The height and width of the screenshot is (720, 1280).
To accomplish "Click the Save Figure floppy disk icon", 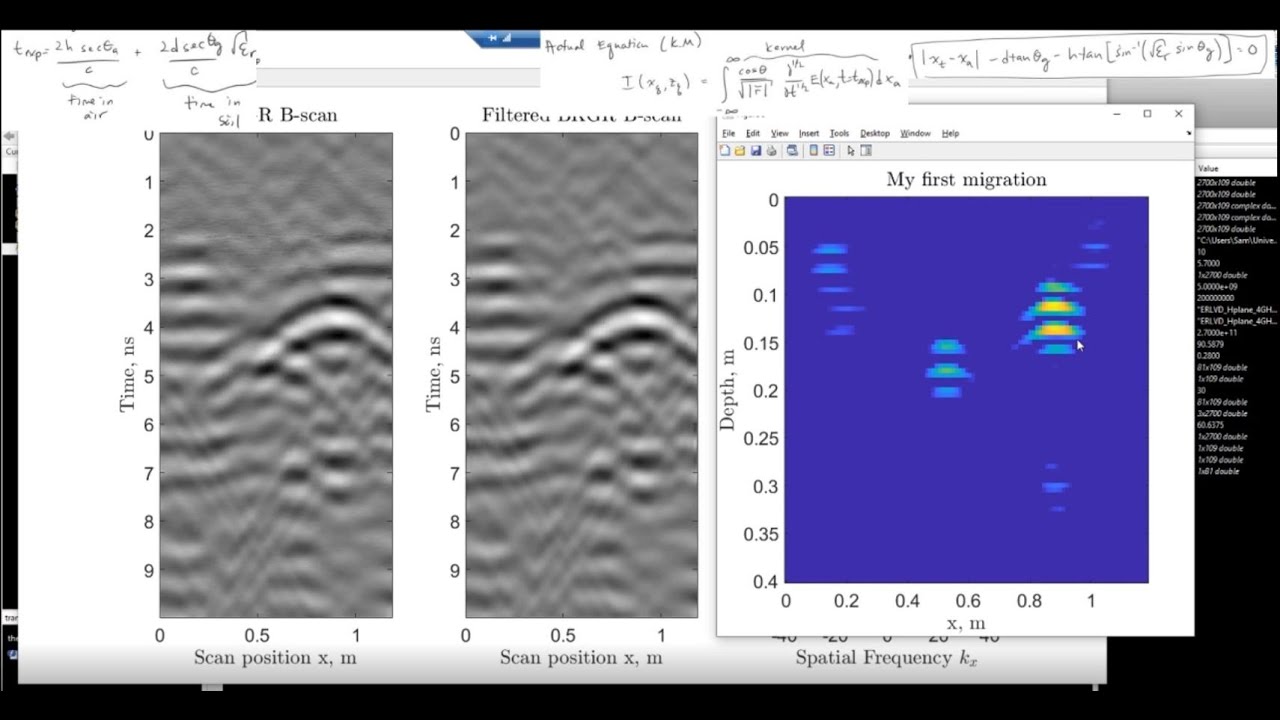I will point(756,150).
